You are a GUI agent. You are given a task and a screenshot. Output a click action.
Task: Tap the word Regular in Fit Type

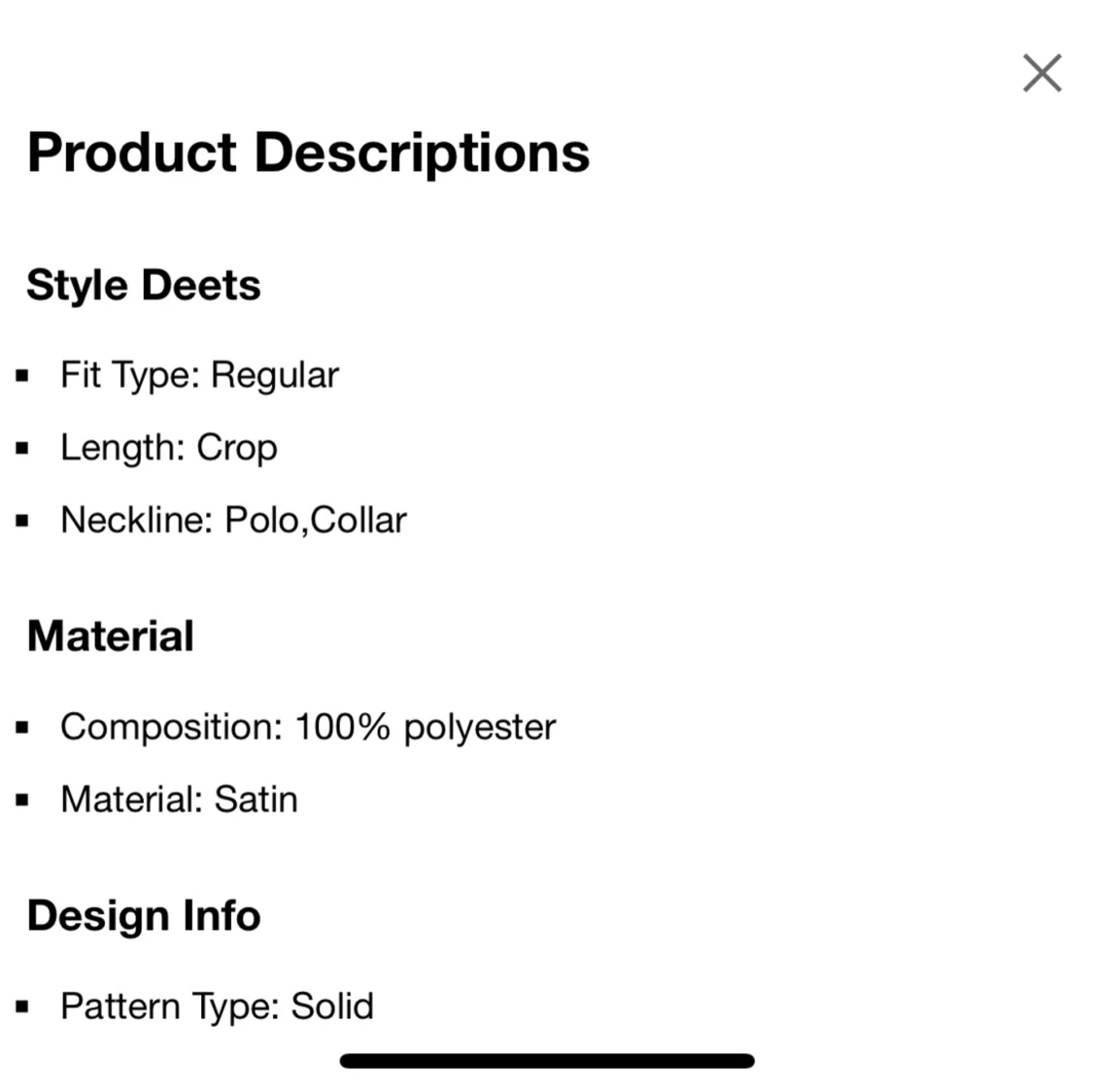point(275,377)
